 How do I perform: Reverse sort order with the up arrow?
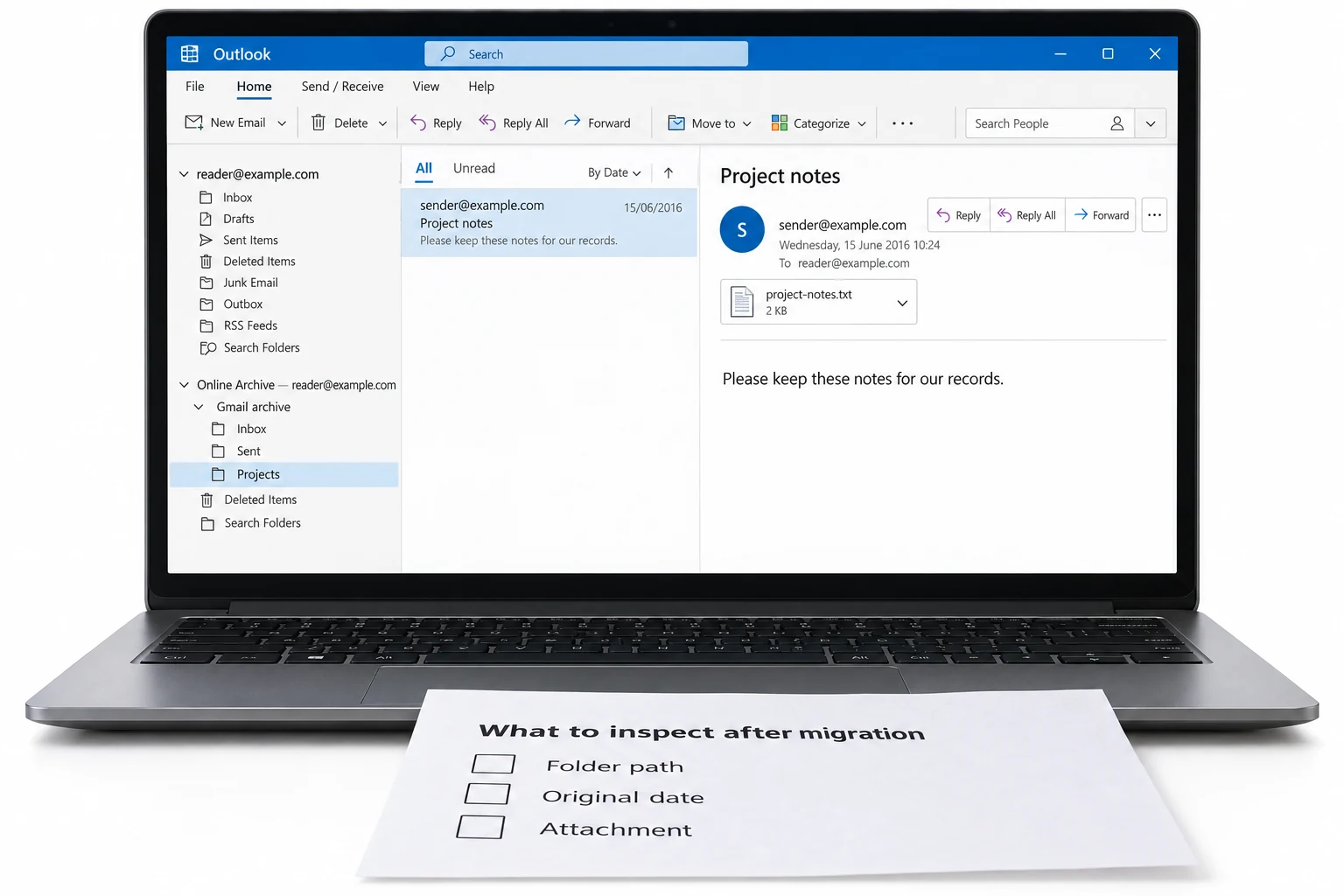pyautogui.click(x=668, y=172)
